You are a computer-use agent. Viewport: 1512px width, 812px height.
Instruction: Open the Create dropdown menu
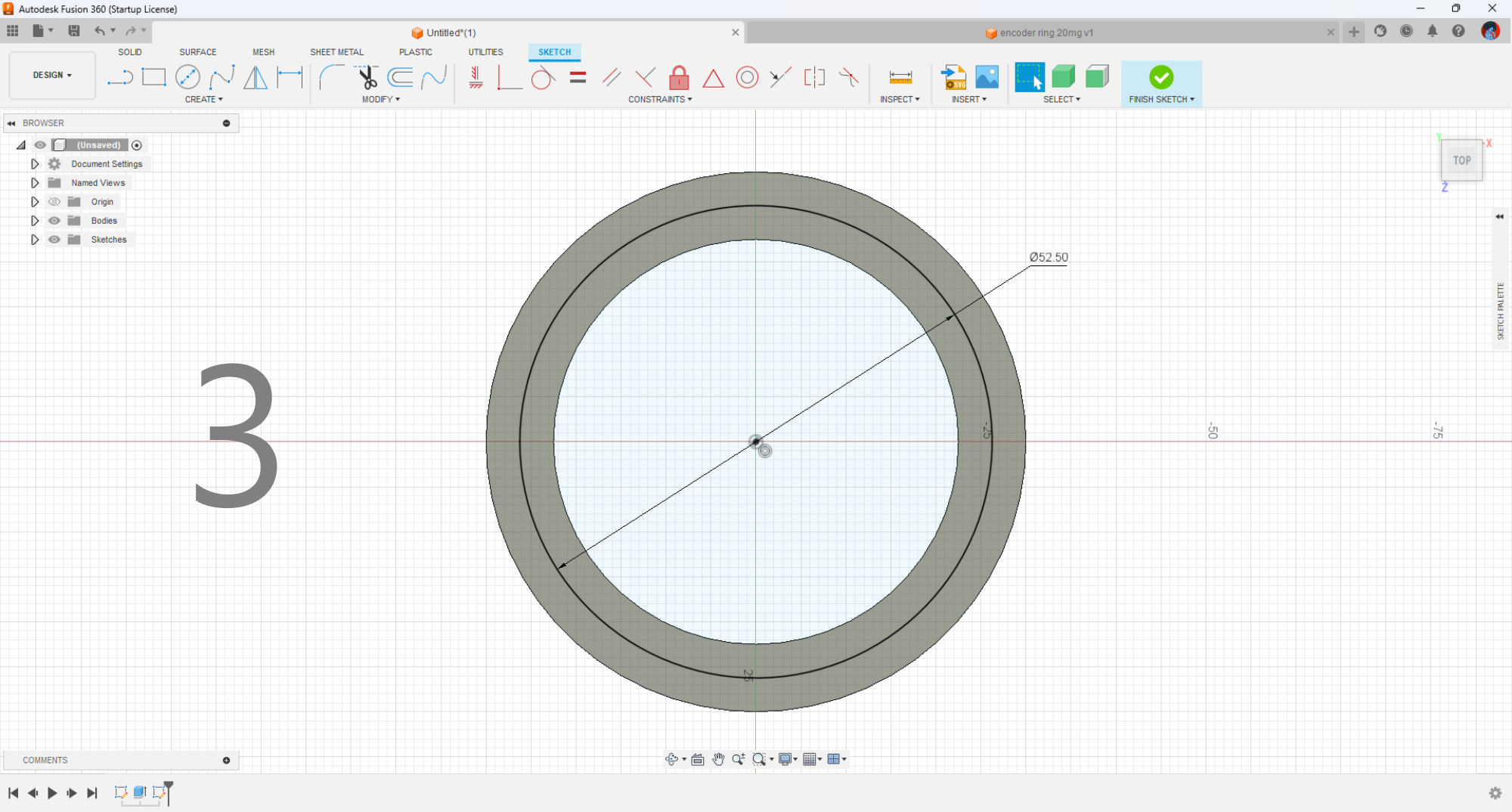pyautogui.click(x=204, y=99)
